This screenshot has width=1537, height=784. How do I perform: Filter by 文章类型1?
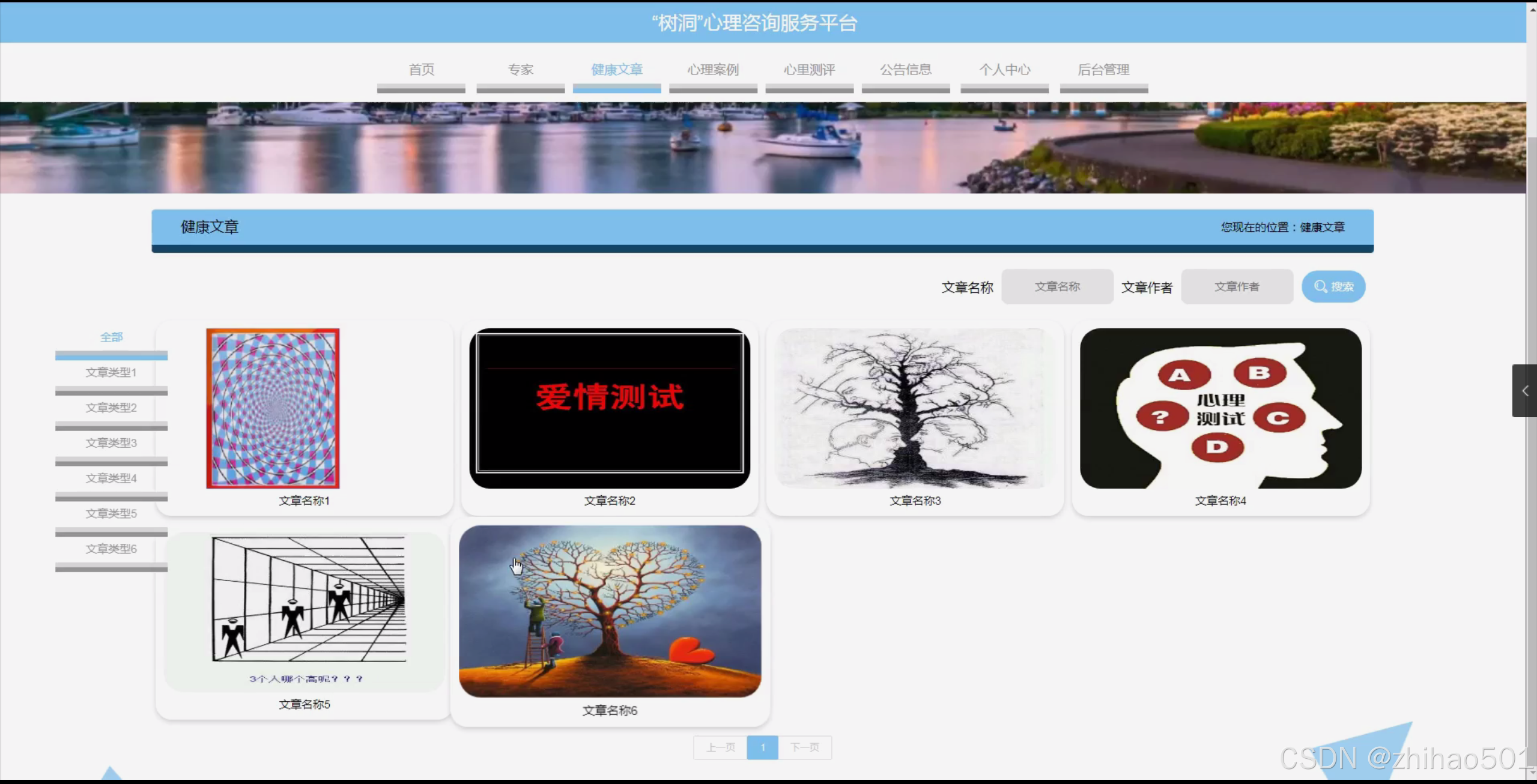tap(111, 372)
